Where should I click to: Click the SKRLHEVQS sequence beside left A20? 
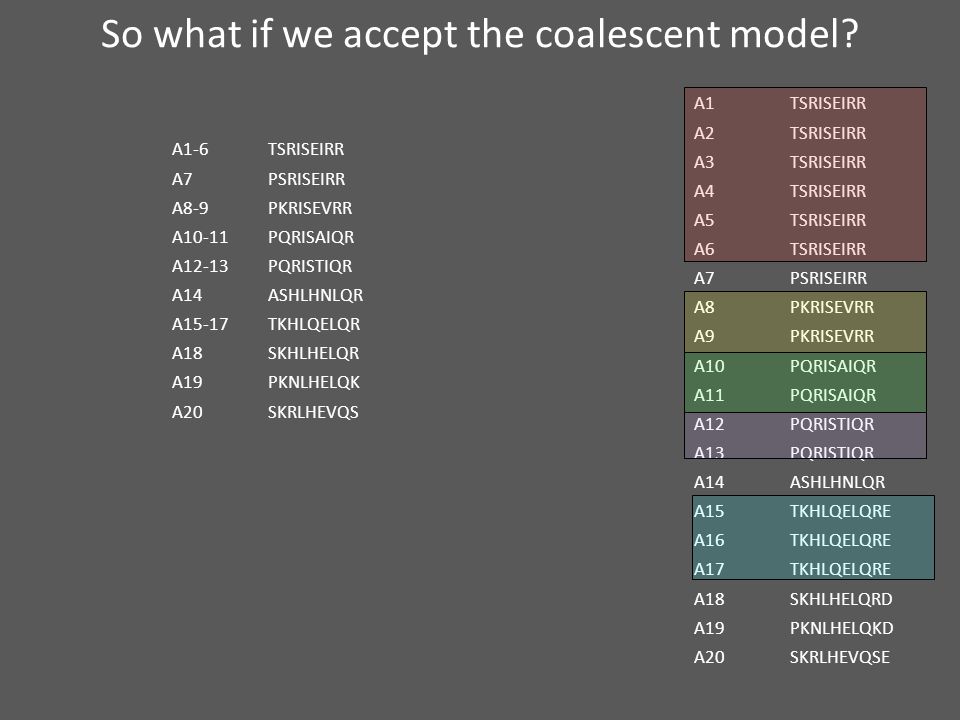point(313,413)
